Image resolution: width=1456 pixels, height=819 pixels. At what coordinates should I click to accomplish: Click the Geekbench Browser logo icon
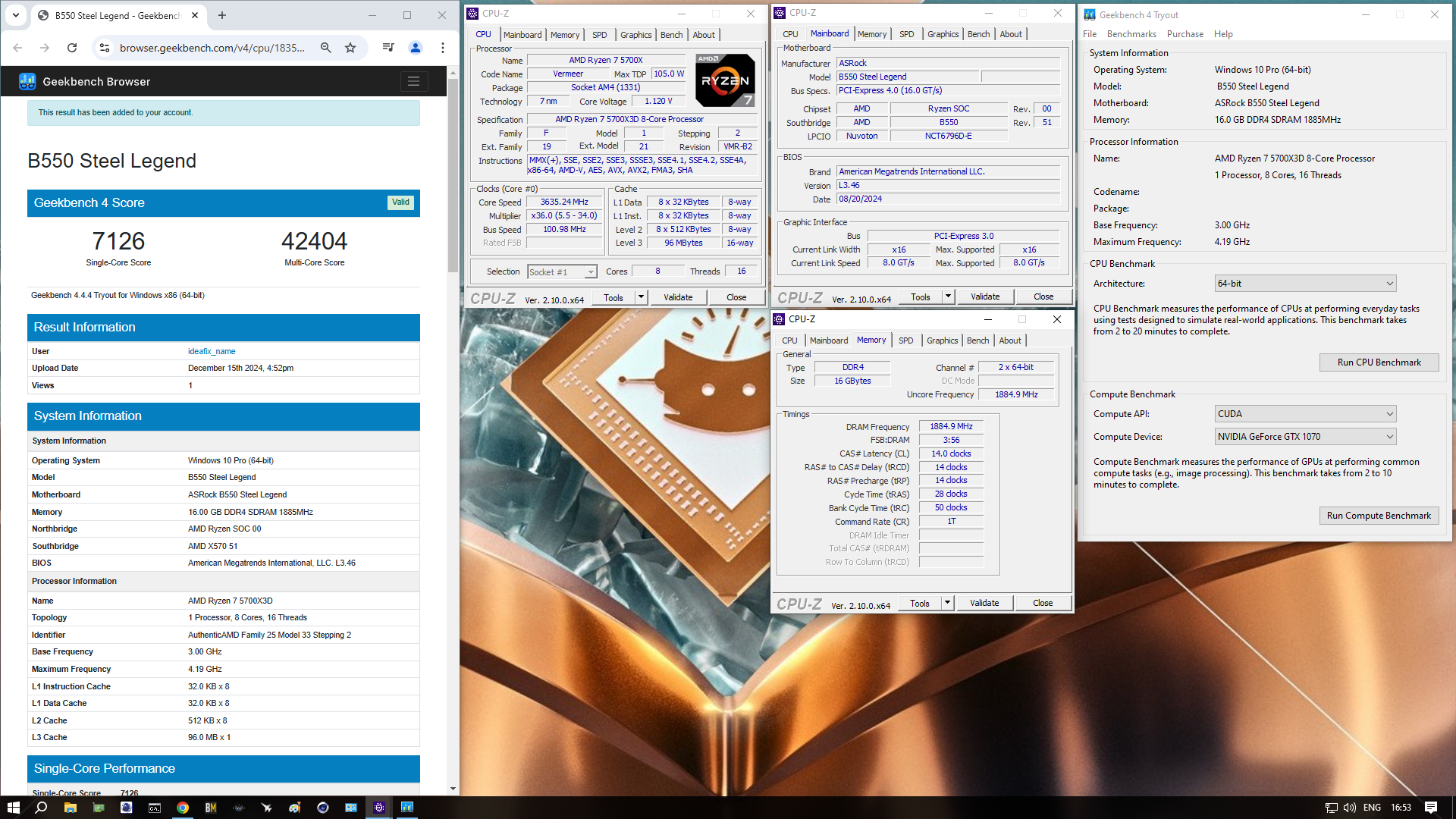click(x=27, y=81)
